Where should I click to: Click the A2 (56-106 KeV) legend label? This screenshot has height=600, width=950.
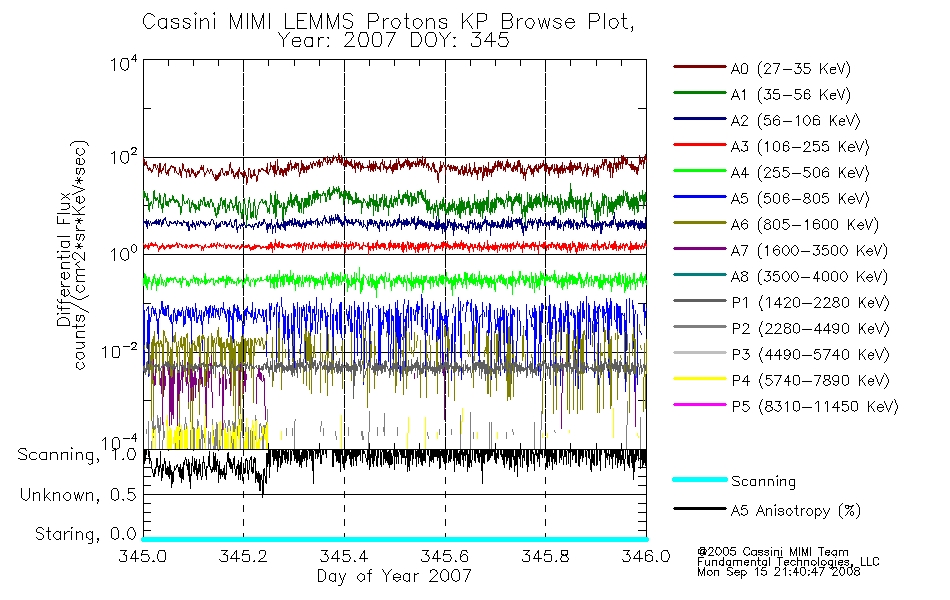point(796,121)
